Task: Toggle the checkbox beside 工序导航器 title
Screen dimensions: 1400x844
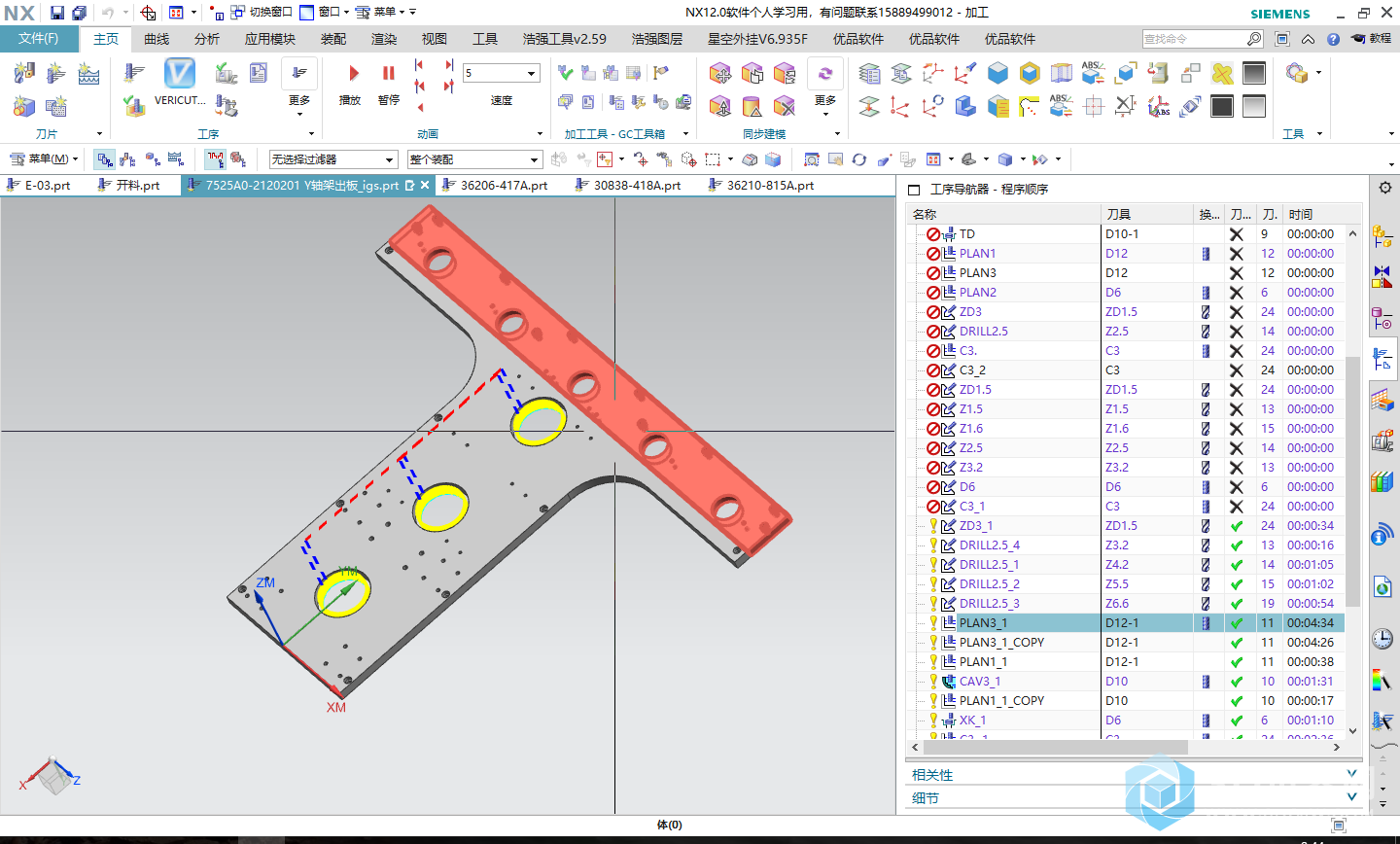Action: 914,190
